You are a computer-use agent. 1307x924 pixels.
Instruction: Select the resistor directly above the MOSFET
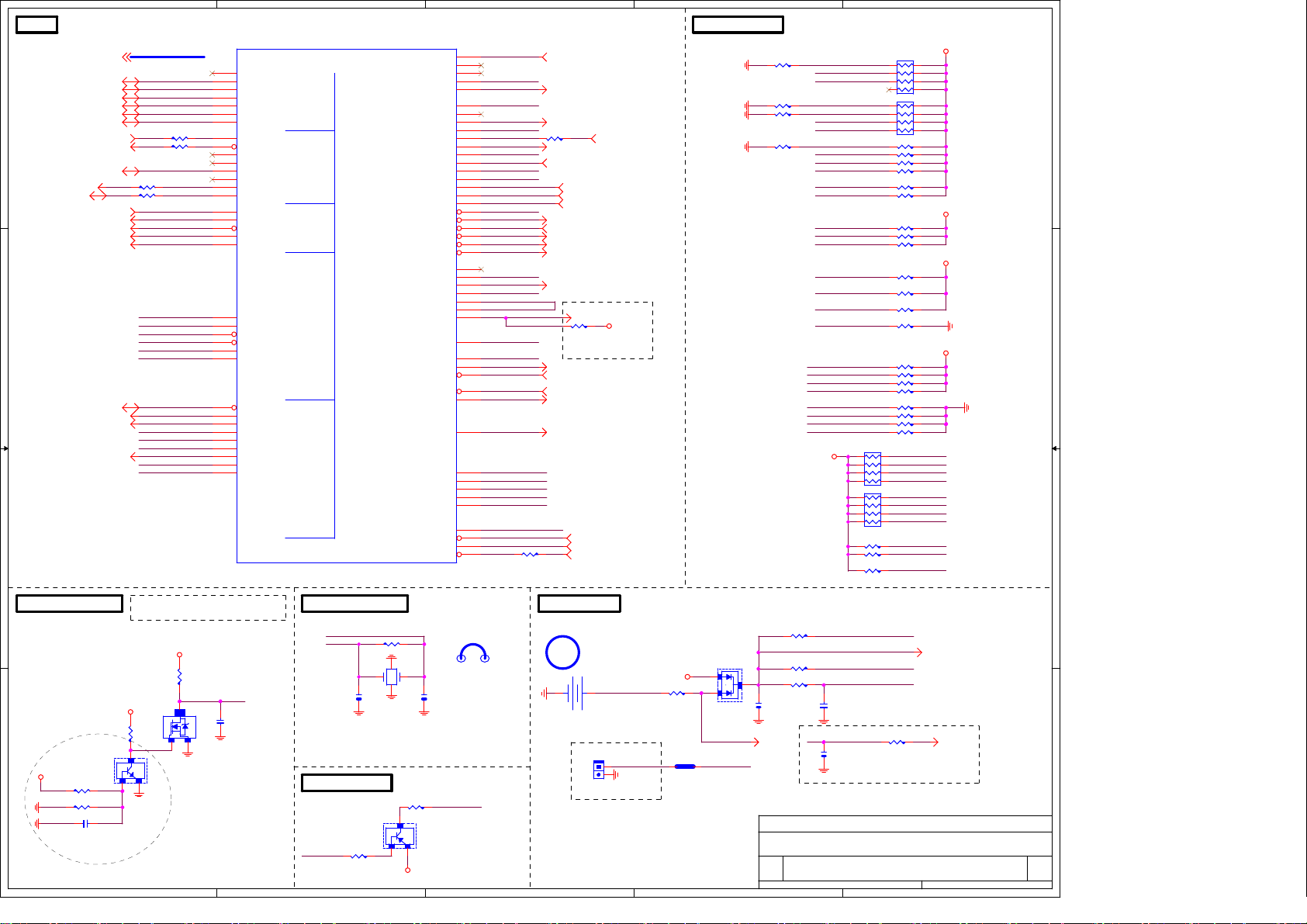coord(179,677)
